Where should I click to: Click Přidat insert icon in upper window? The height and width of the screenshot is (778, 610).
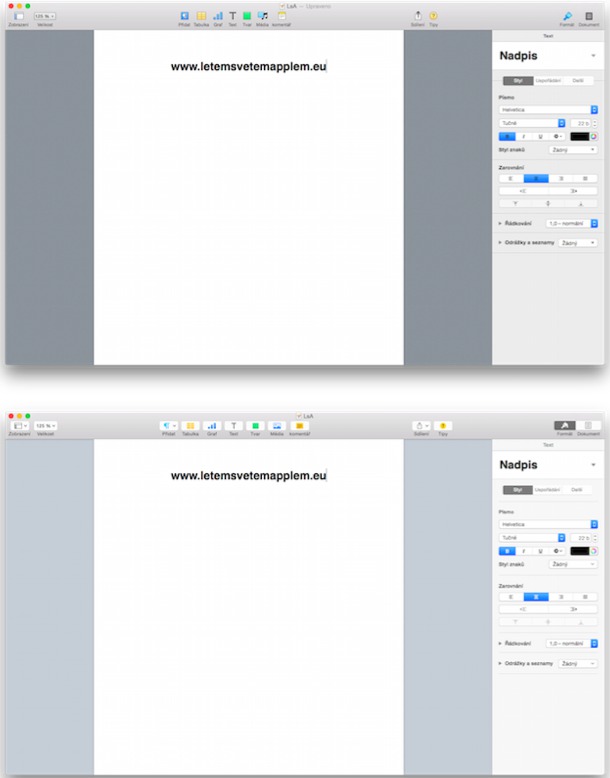184,16
